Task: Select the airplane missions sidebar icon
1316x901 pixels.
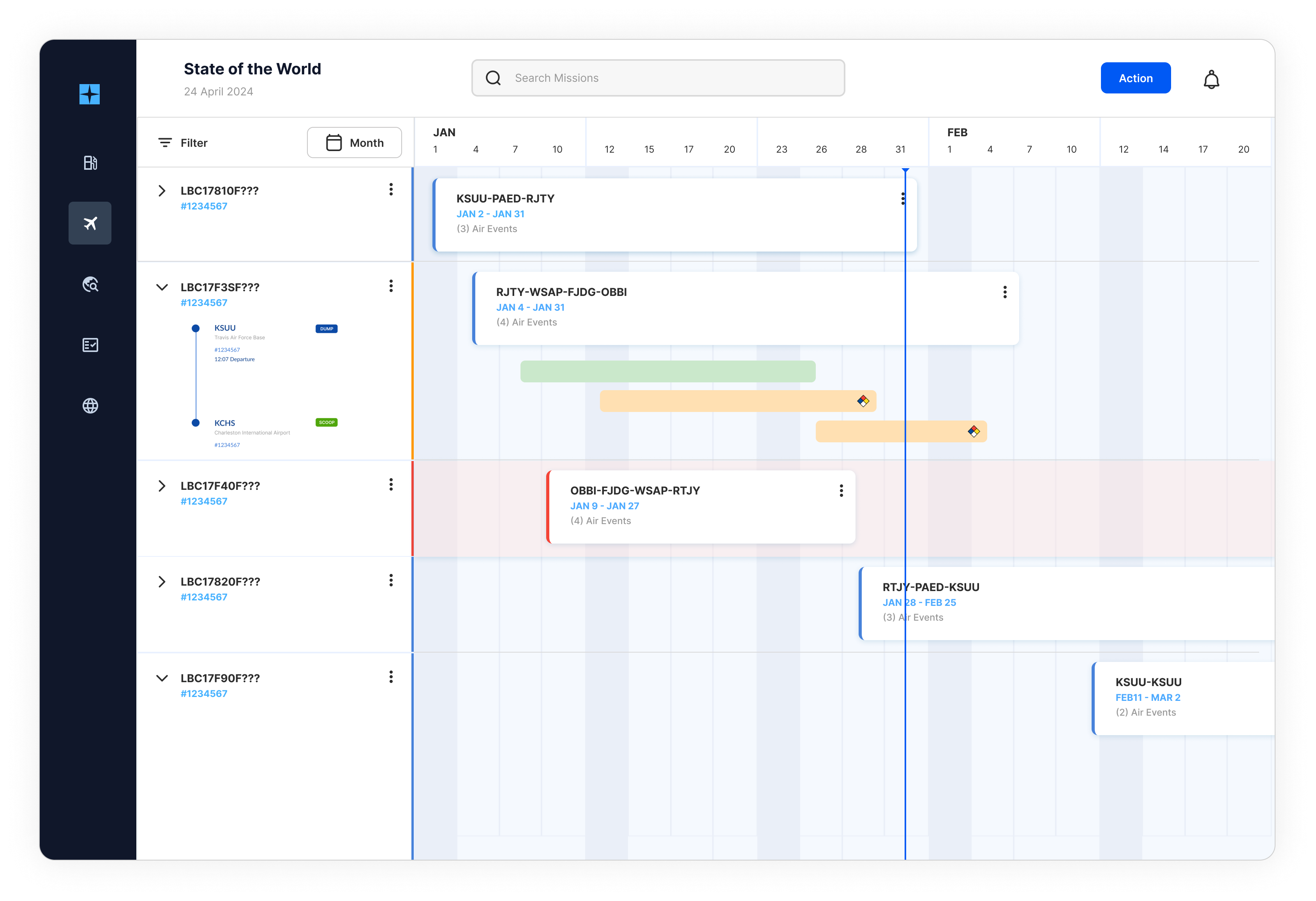Action: (90, 223)
